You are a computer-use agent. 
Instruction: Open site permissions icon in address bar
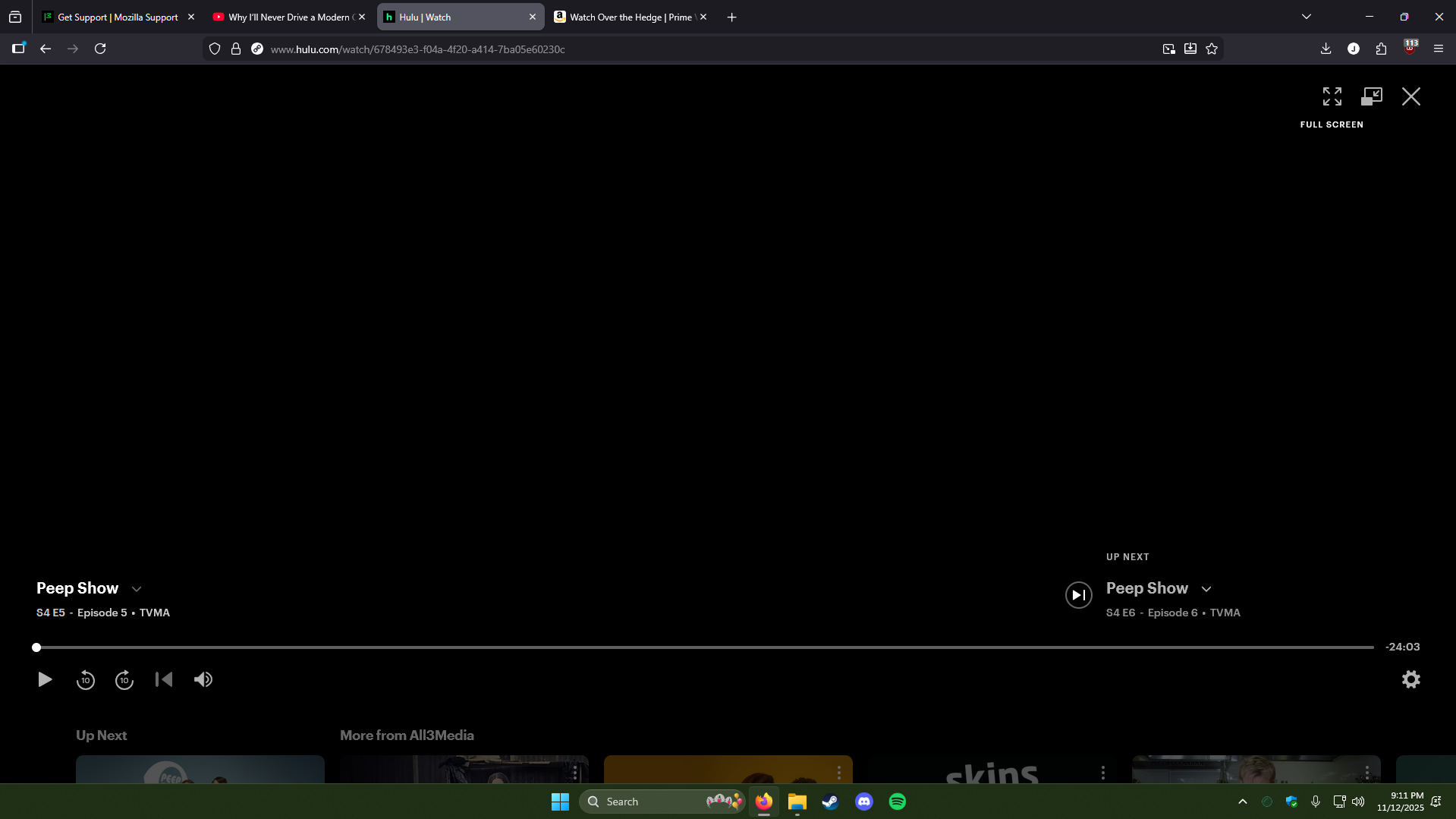click(x=257, y=49)
